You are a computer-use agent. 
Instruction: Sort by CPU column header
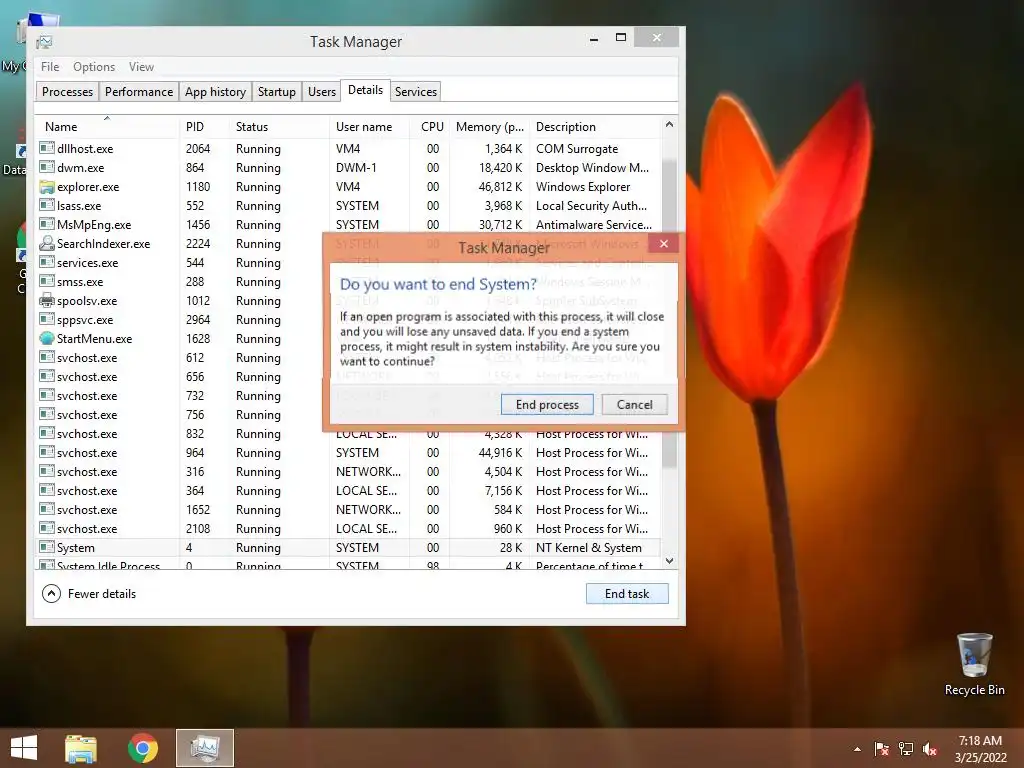point(430,127)
